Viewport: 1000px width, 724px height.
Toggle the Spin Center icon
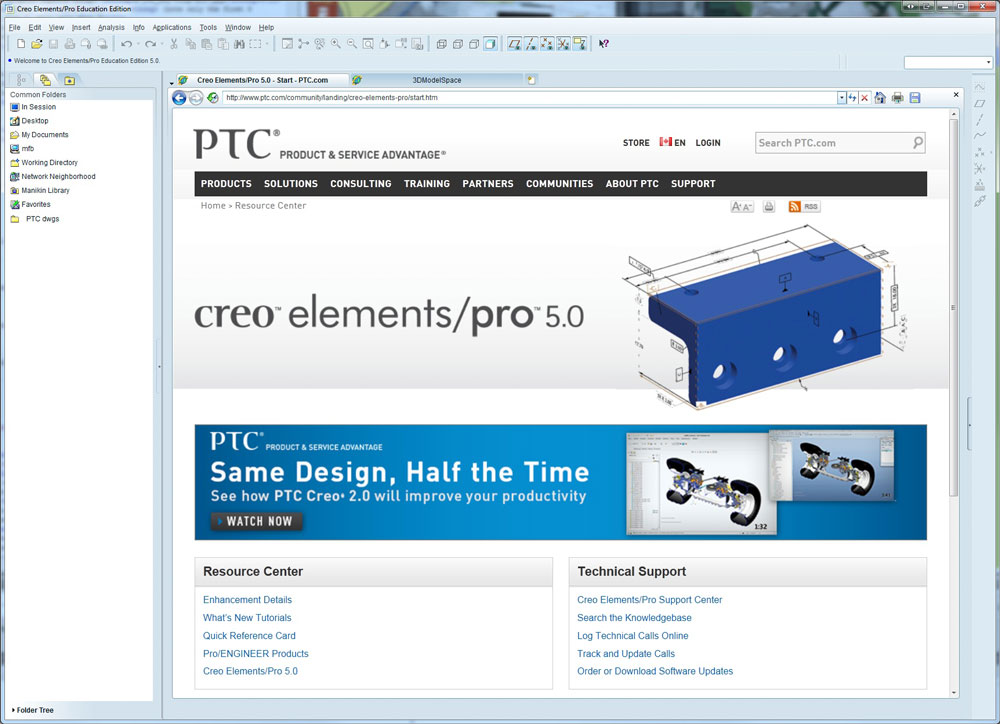point(304,43)
